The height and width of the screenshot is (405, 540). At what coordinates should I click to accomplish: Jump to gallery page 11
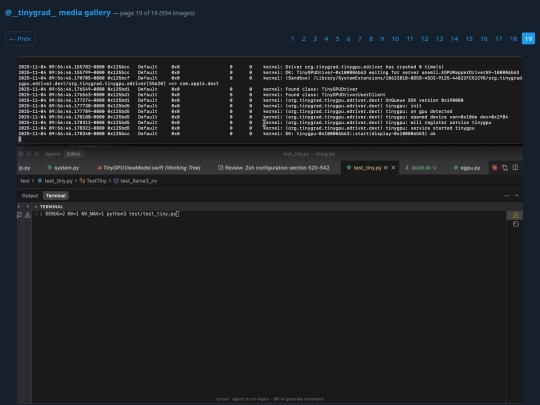(410, 39)
